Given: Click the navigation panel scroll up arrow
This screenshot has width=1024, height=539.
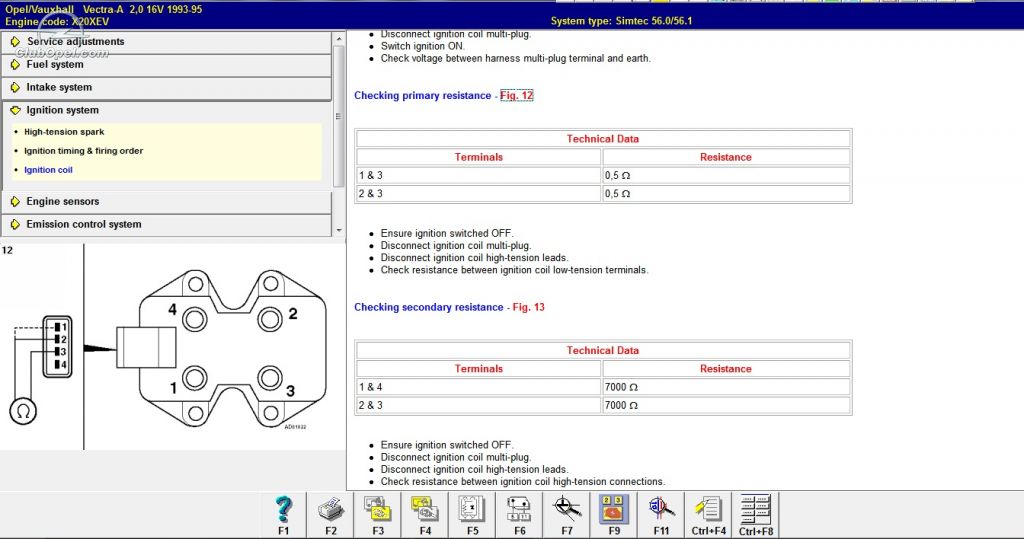Looking at the screenshot, I should (338, 39).
